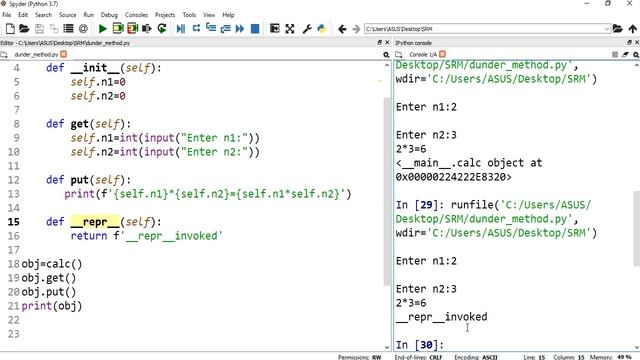Close the dunder_method.py tab
This screenshot has width=640, height=360.
63,54
